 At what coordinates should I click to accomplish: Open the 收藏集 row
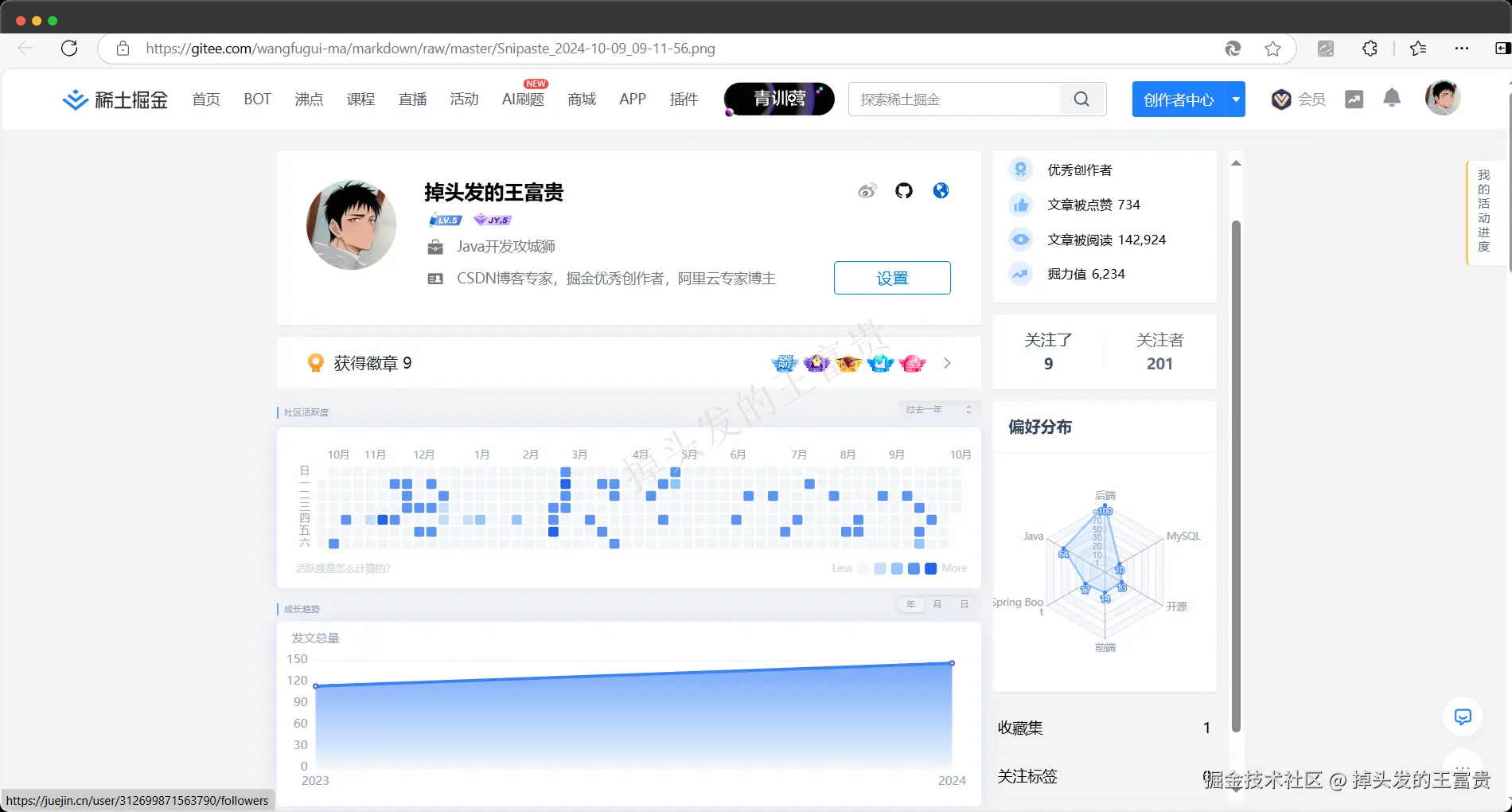(x=1105, y=728)
